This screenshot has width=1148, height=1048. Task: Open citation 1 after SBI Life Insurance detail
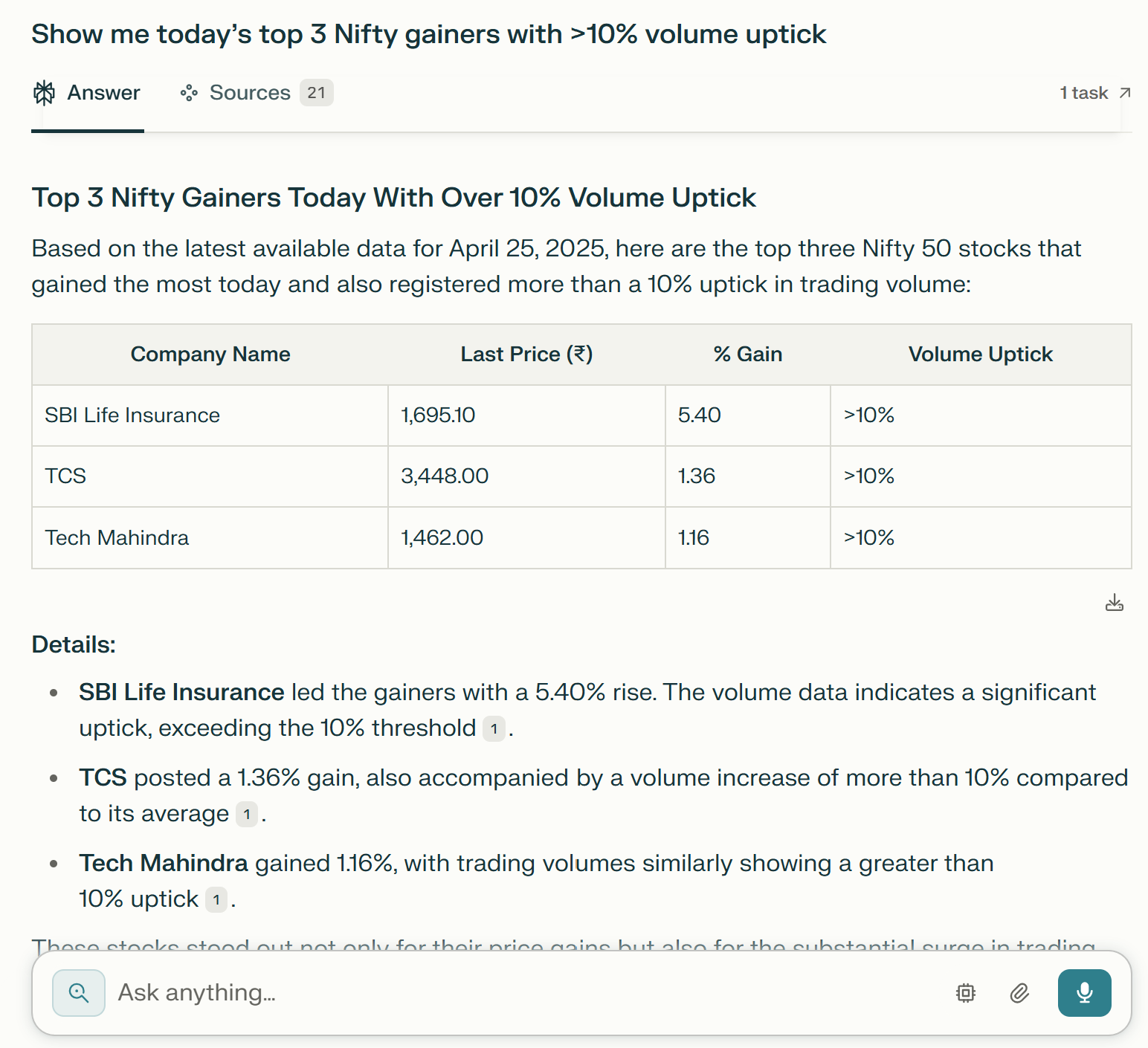tap(494, 729)
